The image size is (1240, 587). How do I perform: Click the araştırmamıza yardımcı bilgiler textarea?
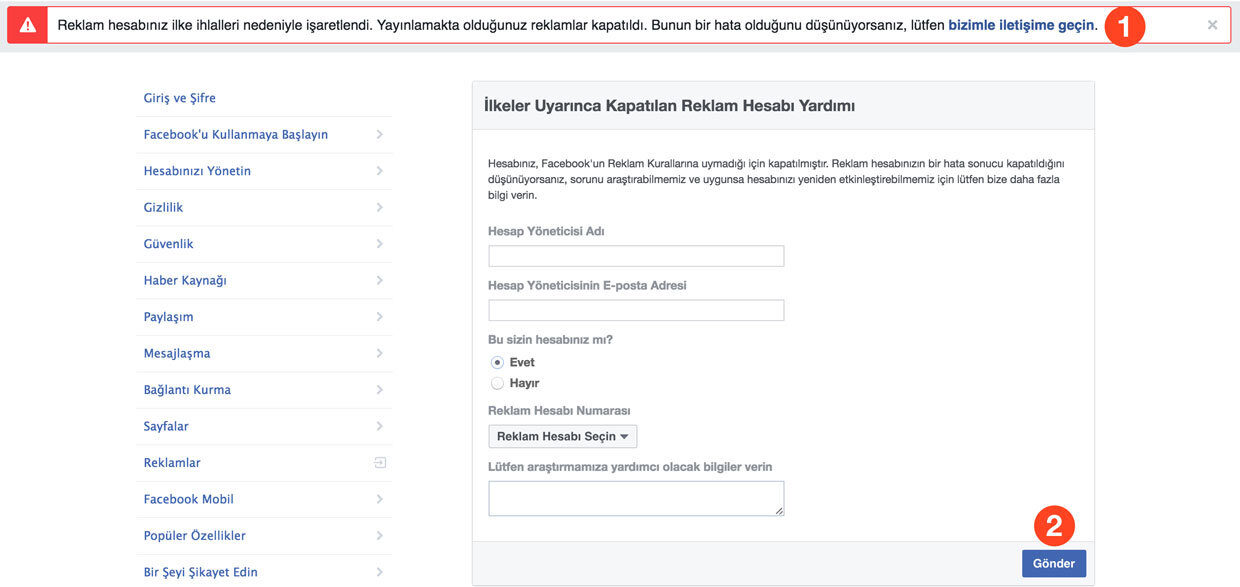tap(636, 498)
